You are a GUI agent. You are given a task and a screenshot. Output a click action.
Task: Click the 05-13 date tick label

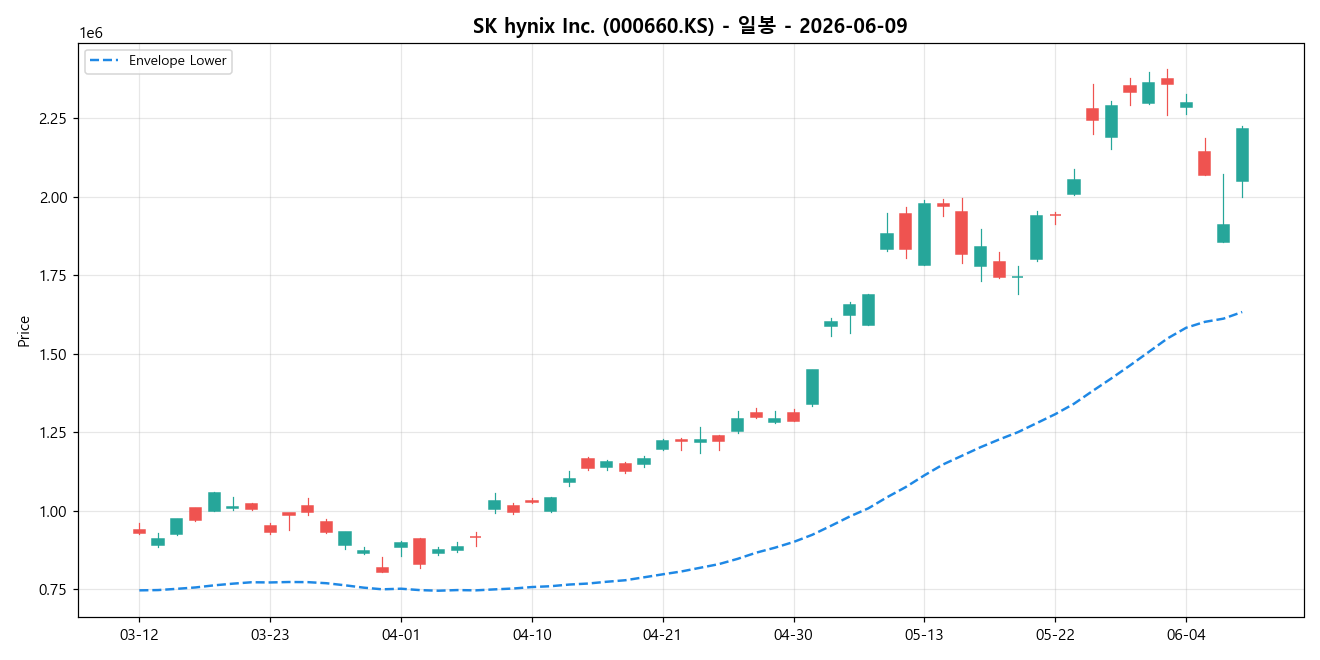click(x=924, y=634)
